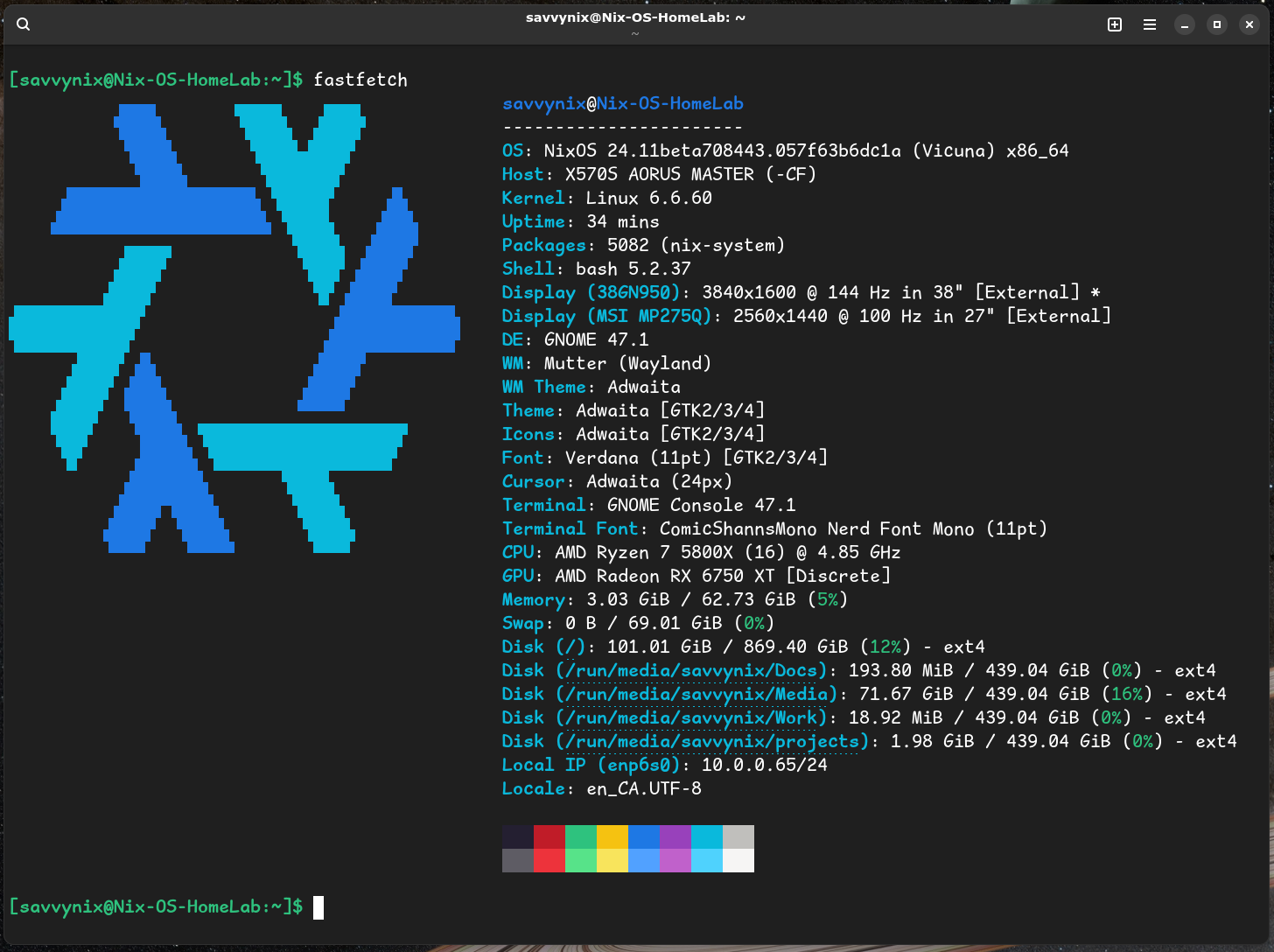Click the typed fastfetch command text

coord(360,80)
